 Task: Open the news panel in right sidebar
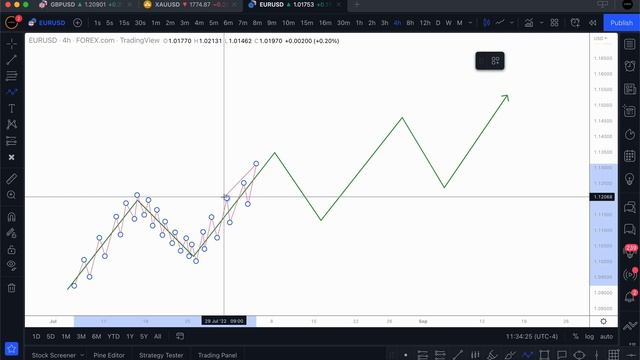pyautogui.click(x=630, y=89)
